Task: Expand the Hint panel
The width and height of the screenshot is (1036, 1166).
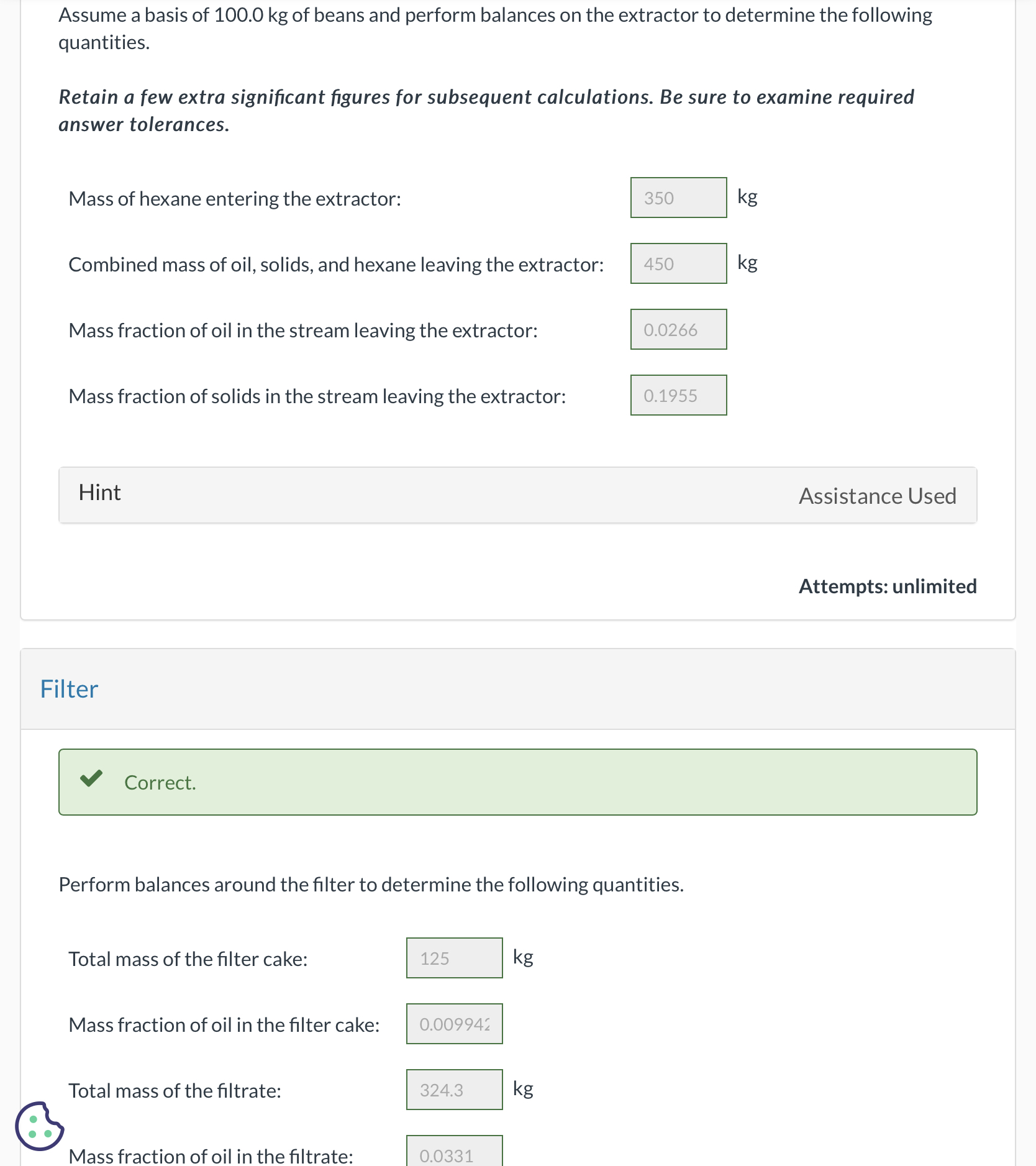Action: click(100, 493)
